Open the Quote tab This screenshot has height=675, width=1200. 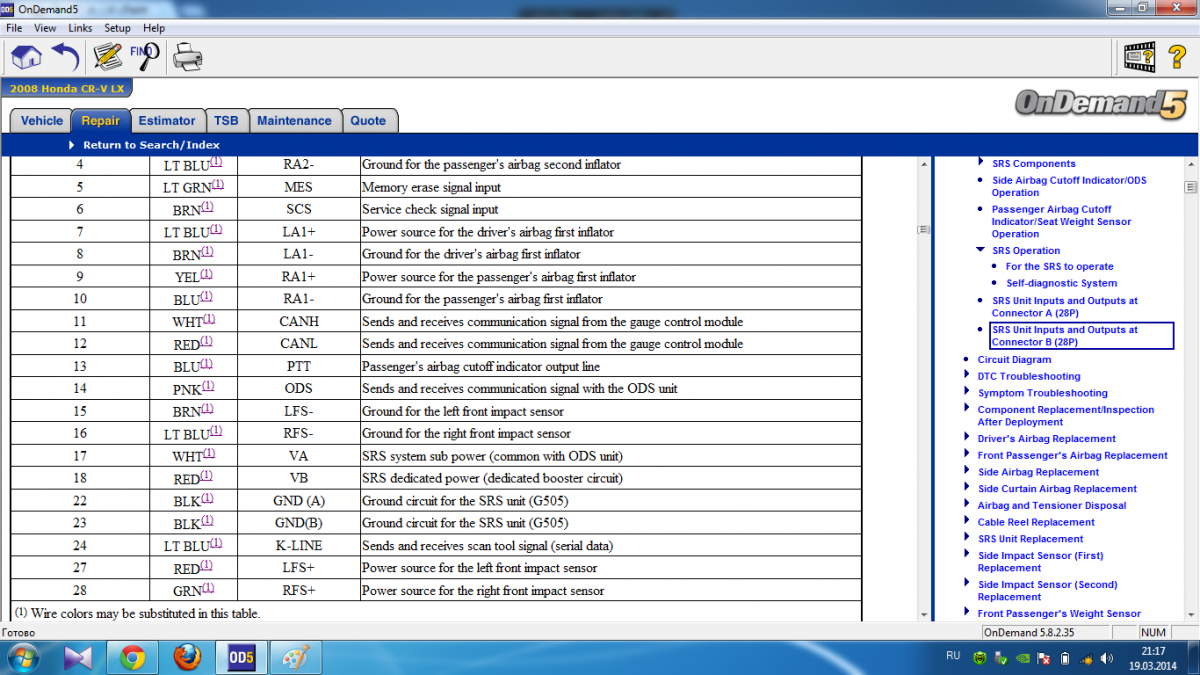coord(368,121)
